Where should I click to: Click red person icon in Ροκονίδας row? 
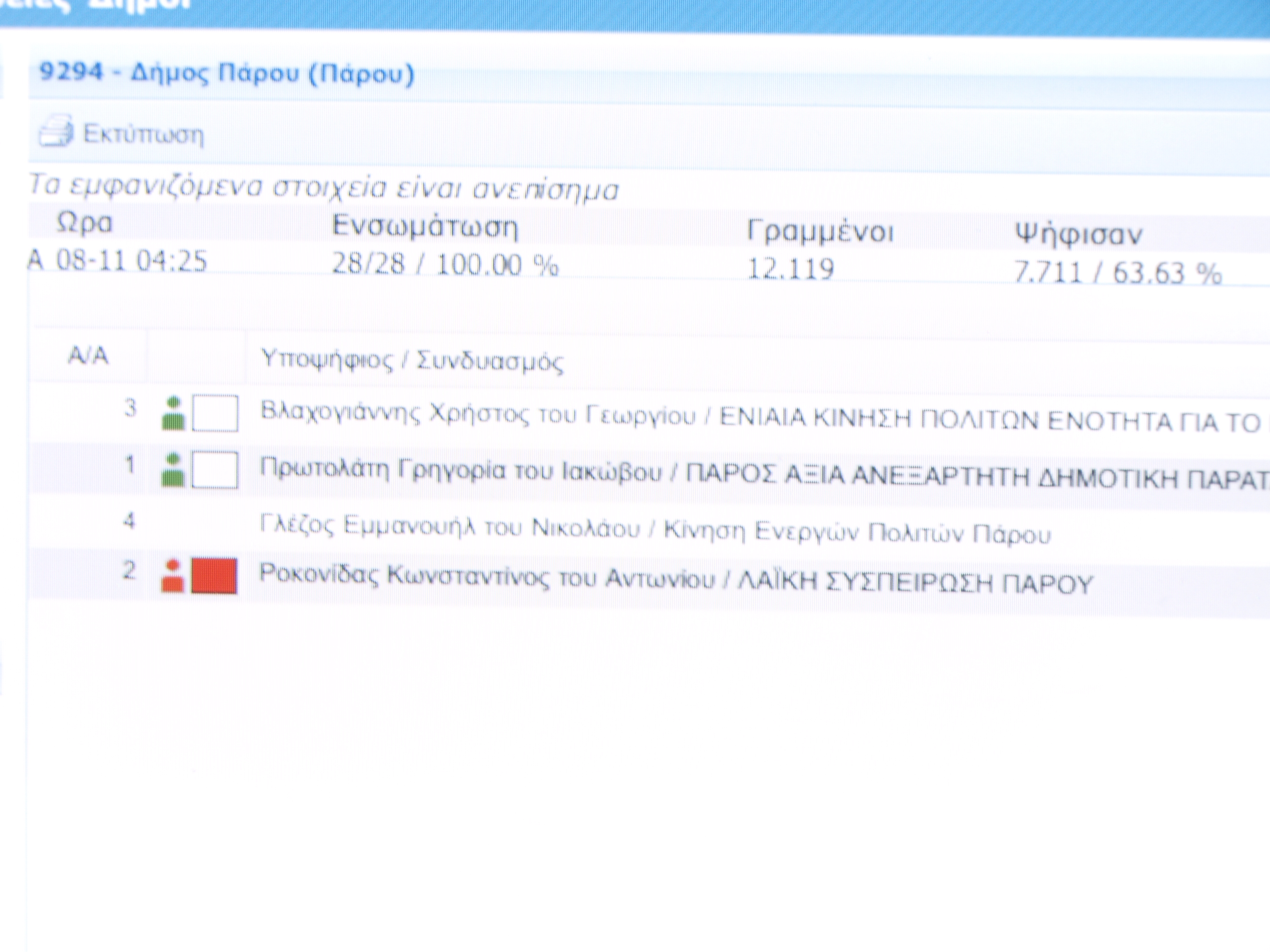172,575
